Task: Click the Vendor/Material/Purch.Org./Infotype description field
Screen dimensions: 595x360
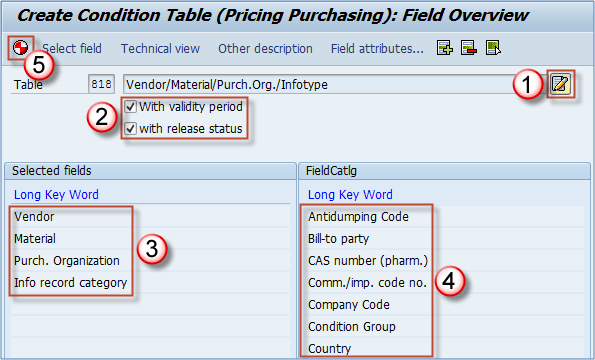Action: point(335,84)
